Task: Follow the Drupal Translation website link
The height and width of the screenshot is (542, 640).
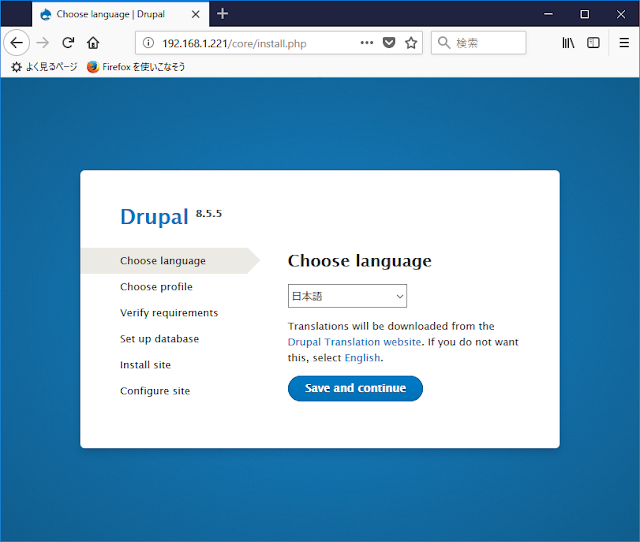Action: click(354, 342)
